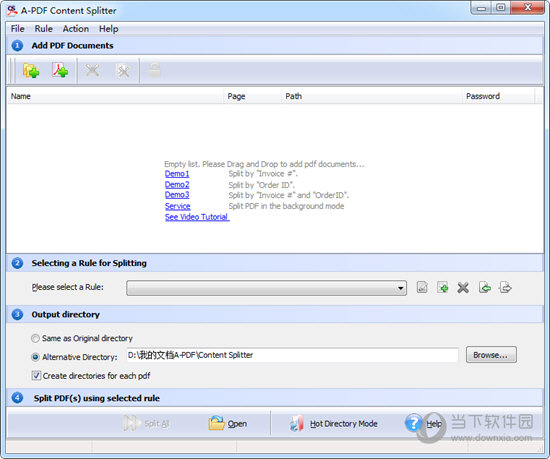
Task: Click the Edit rule icon
Action: tap(422, 288)
